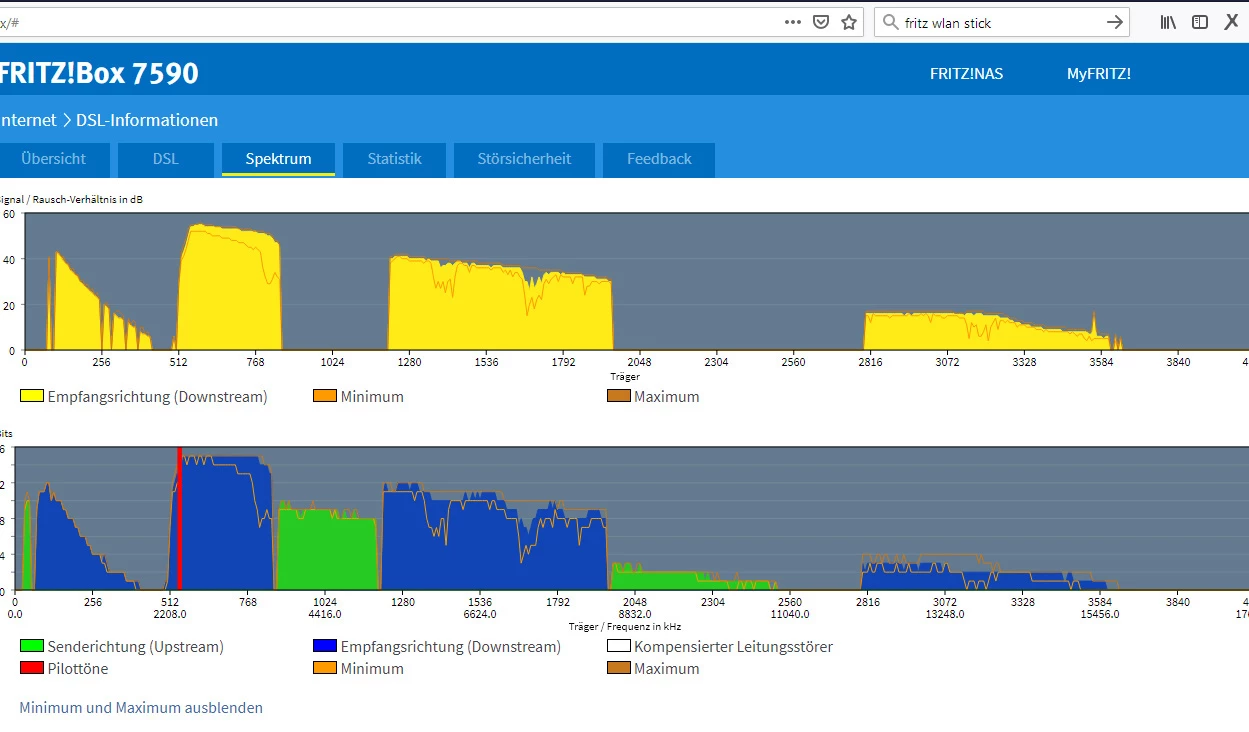Open FRITZ!NAS in the header

coord(966,74)
